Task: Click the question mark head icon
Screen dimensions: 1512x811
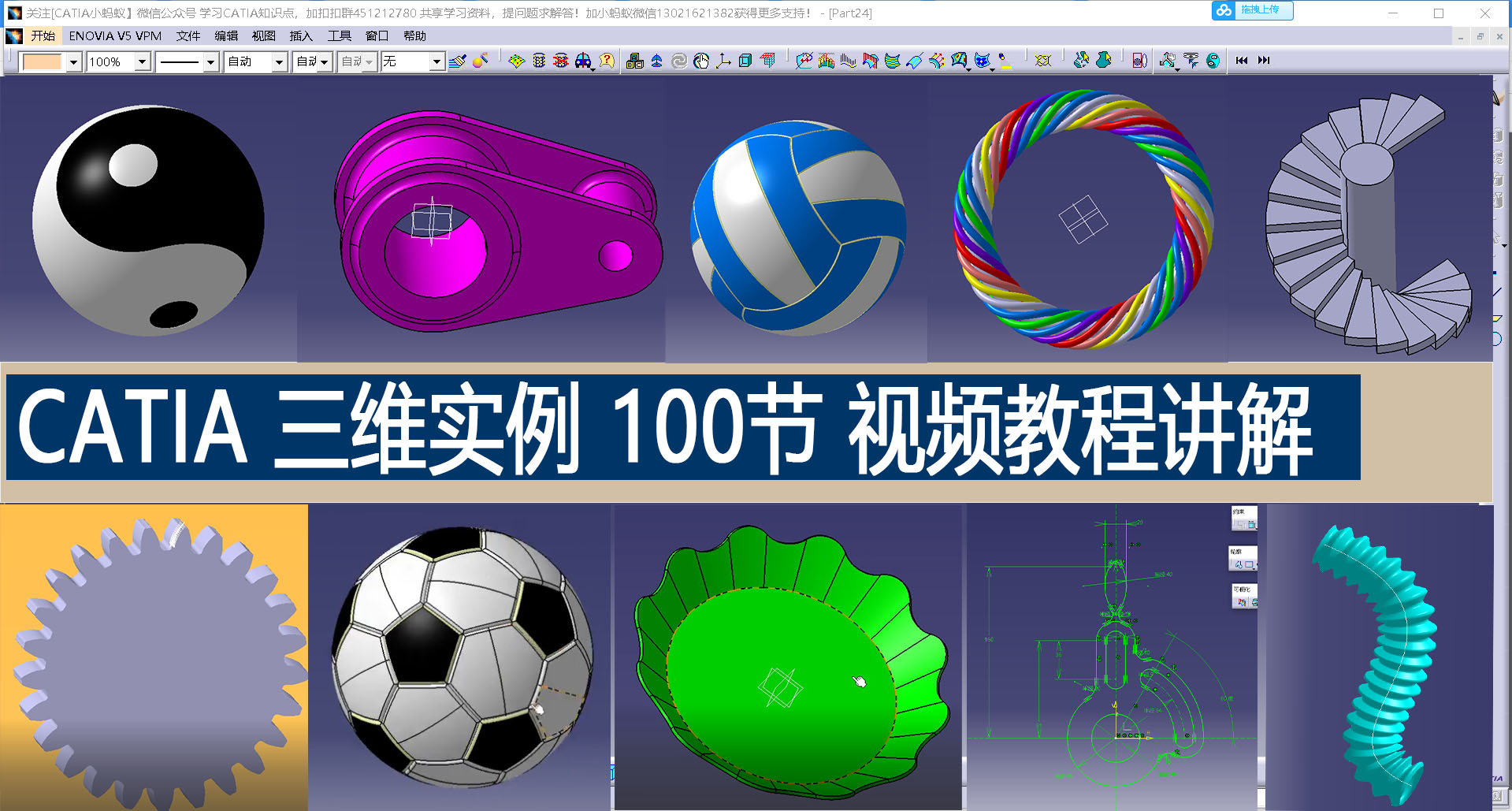Action: 606,61
